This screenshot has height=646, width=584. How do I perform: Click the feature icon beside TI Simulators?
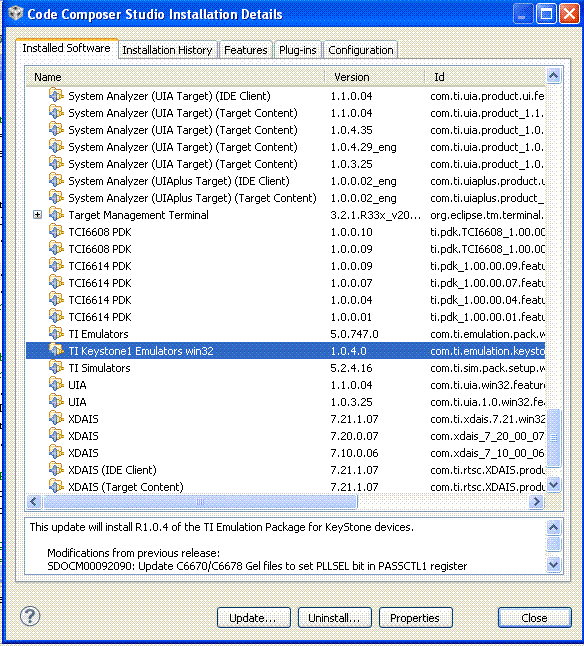click(56, 367)
